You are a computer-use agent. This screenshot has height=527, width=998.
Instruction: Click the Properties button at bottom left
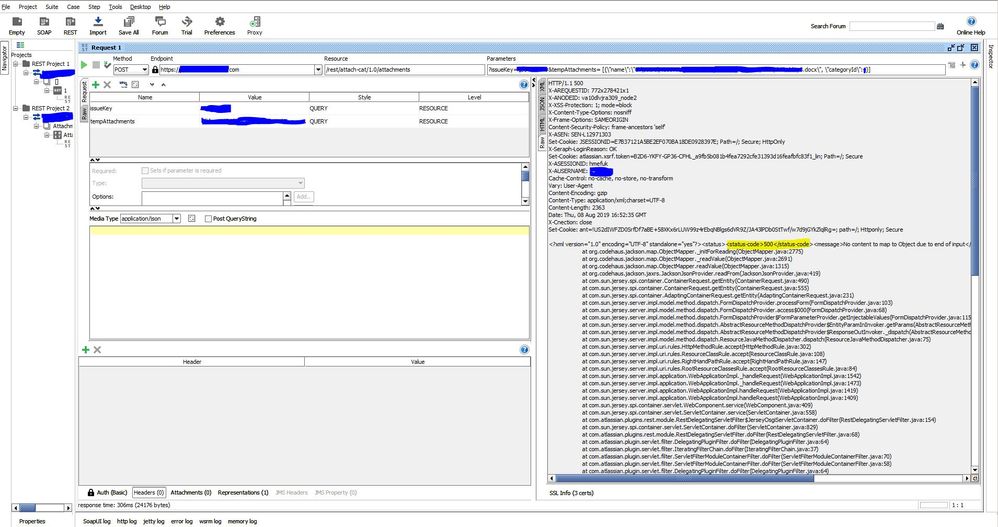tap(32, 521)
